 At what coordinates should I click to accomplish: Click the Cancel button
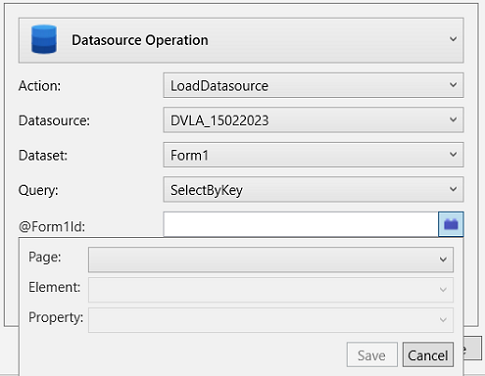click(428, 355)
